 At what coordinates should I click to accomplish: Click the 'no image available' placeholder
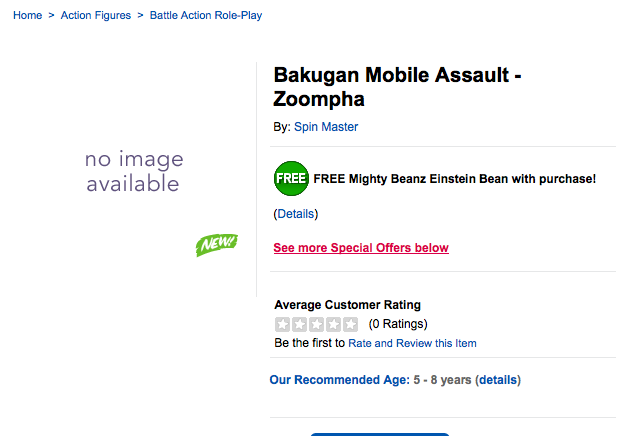point(133,171)
